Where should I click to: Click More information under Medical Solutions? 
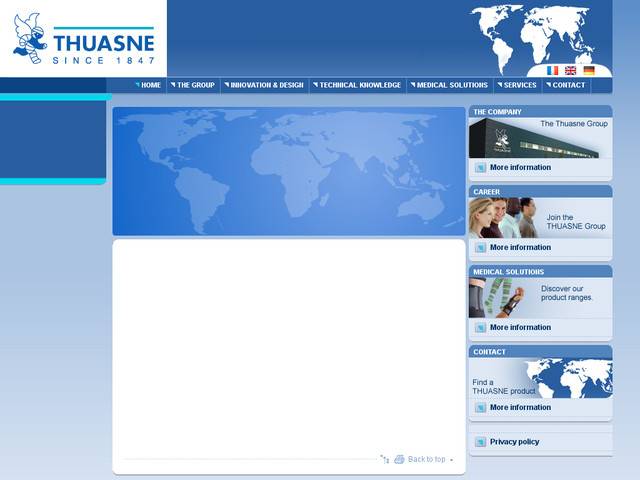click(520, 327)
